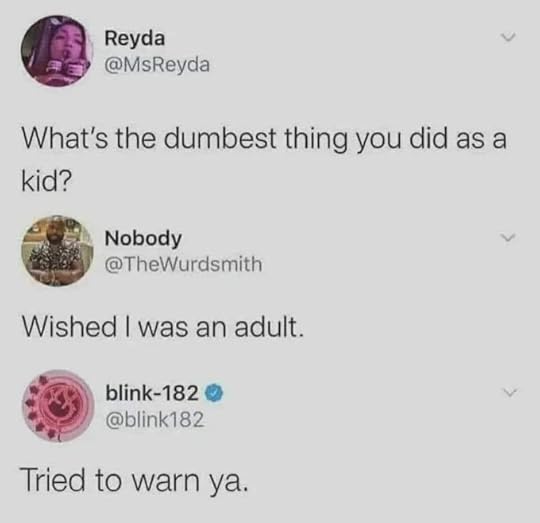This screenshot has width=540, height=523.
Task: Click the word "kid?" in Reyda's tweet
Action: 47,181
